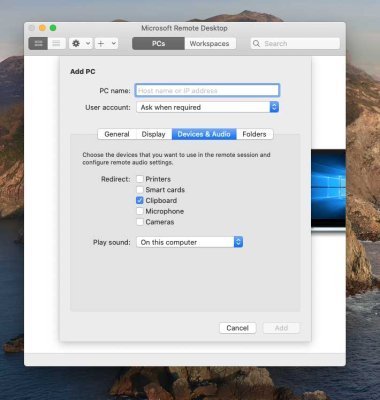This screenshot has height=400, width=380.
Task: Click the Cancel button
Action: tap(238, 328)
